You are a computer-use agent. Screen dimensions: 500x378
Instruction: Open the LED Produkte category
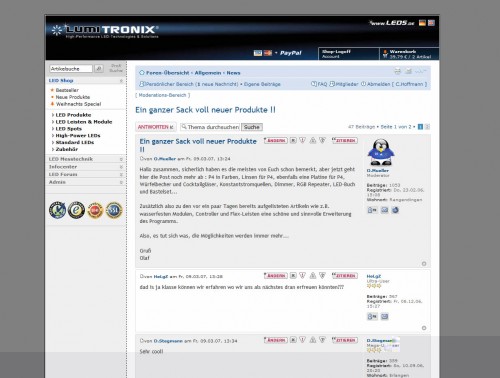pos(73,115)
